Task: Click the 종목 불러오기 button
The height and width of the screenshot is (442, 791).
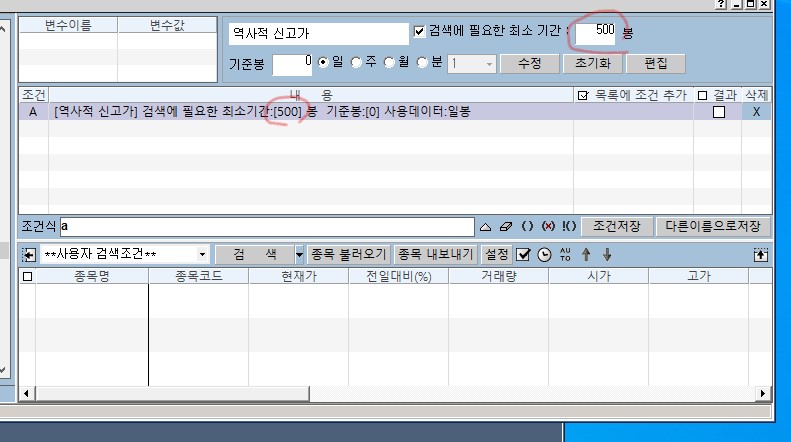Action: click(x=348, y=255)
